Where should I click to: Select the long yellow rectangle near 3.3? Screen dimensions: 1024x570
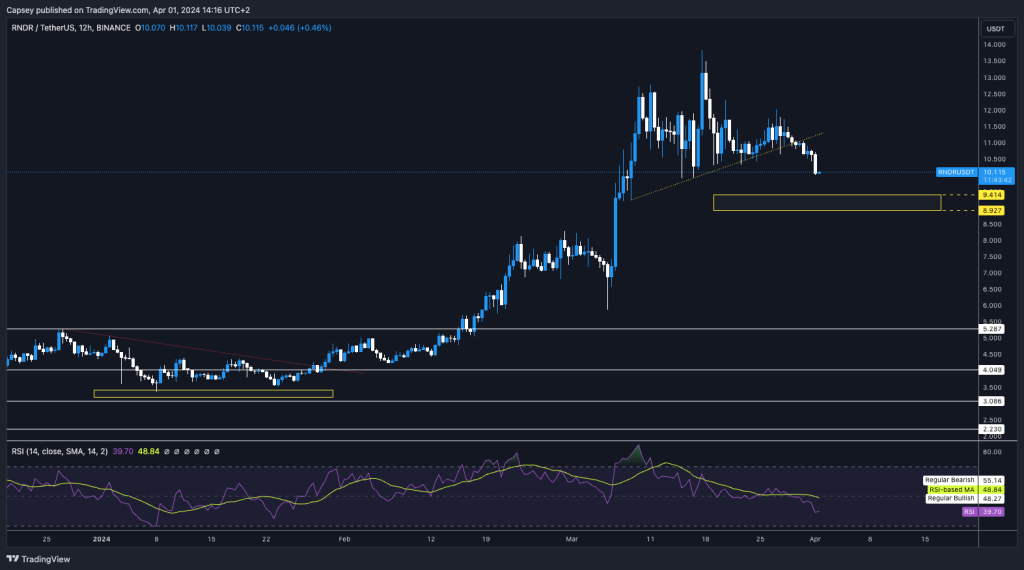[x=212, y=394]
